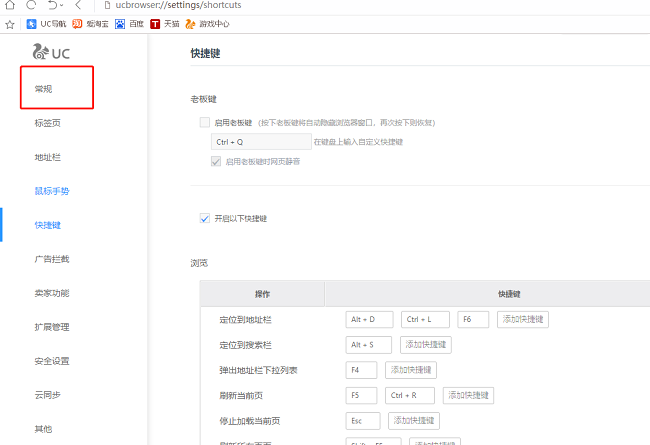Click the 快捷键 column header in the table
The height and width of the screenshot is (445, 650).
[x=509, y=294]
